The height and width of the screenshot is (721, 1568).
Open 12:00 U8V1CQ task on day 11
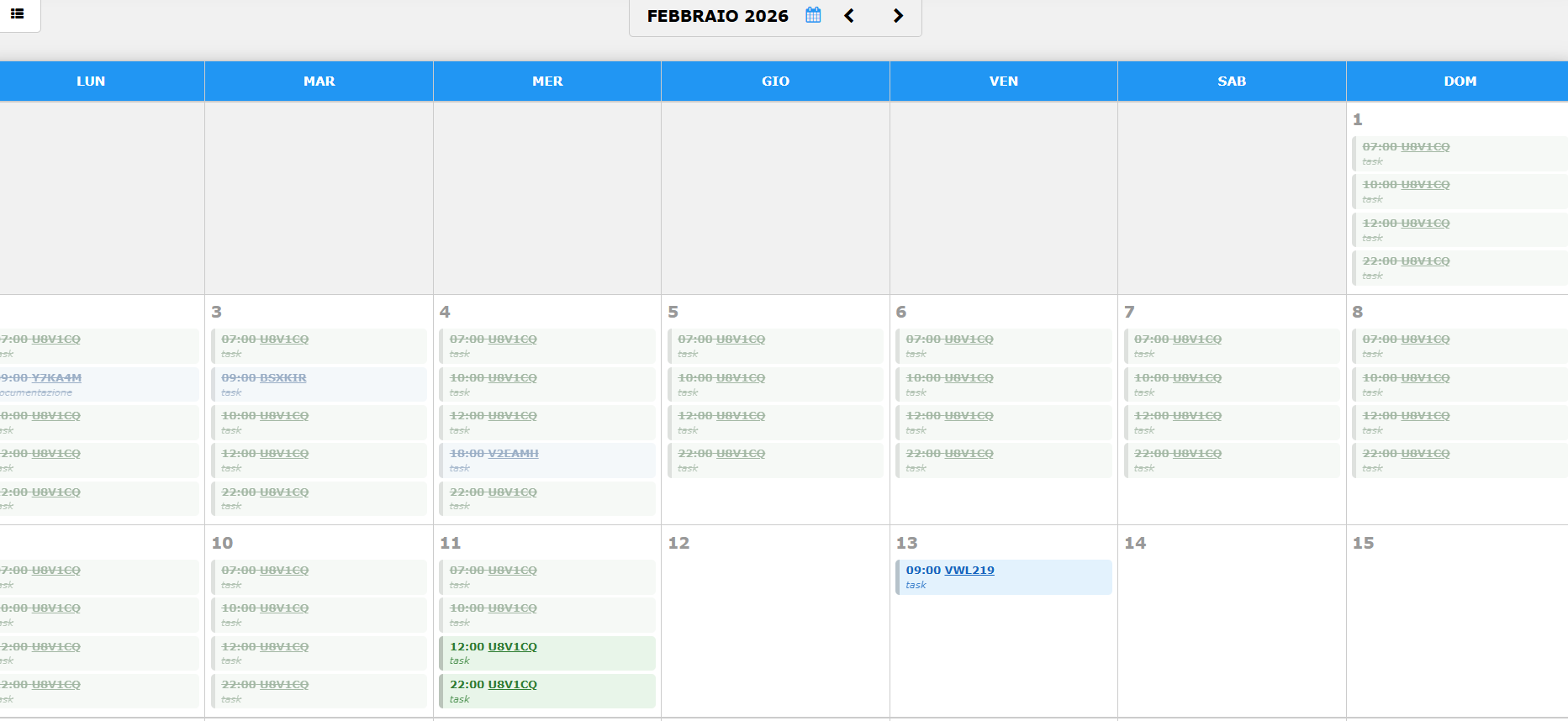[512, 647]
